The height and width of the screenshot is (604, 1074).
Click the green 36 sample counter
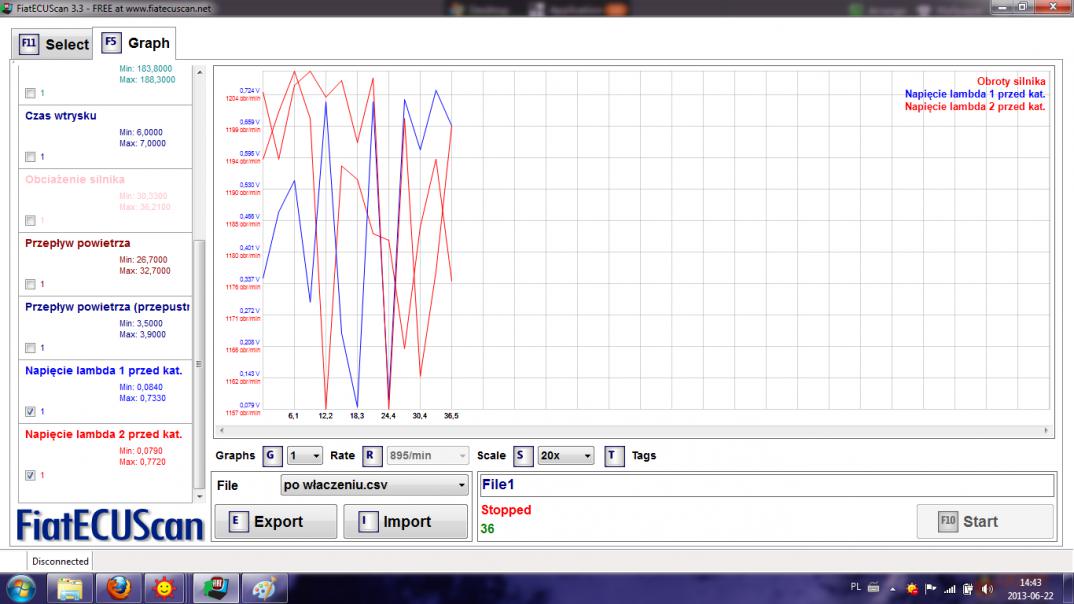click(x=487, y=529)
